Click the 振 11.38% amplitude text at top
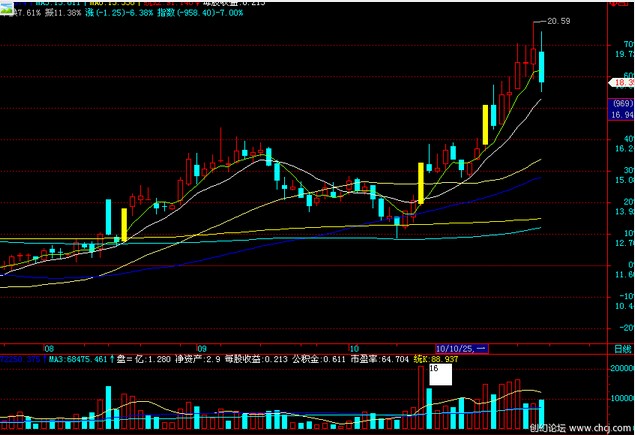Image resolution: width=635 pixels, height=435 pixels. pyautogui.click(x=62, y=12)
